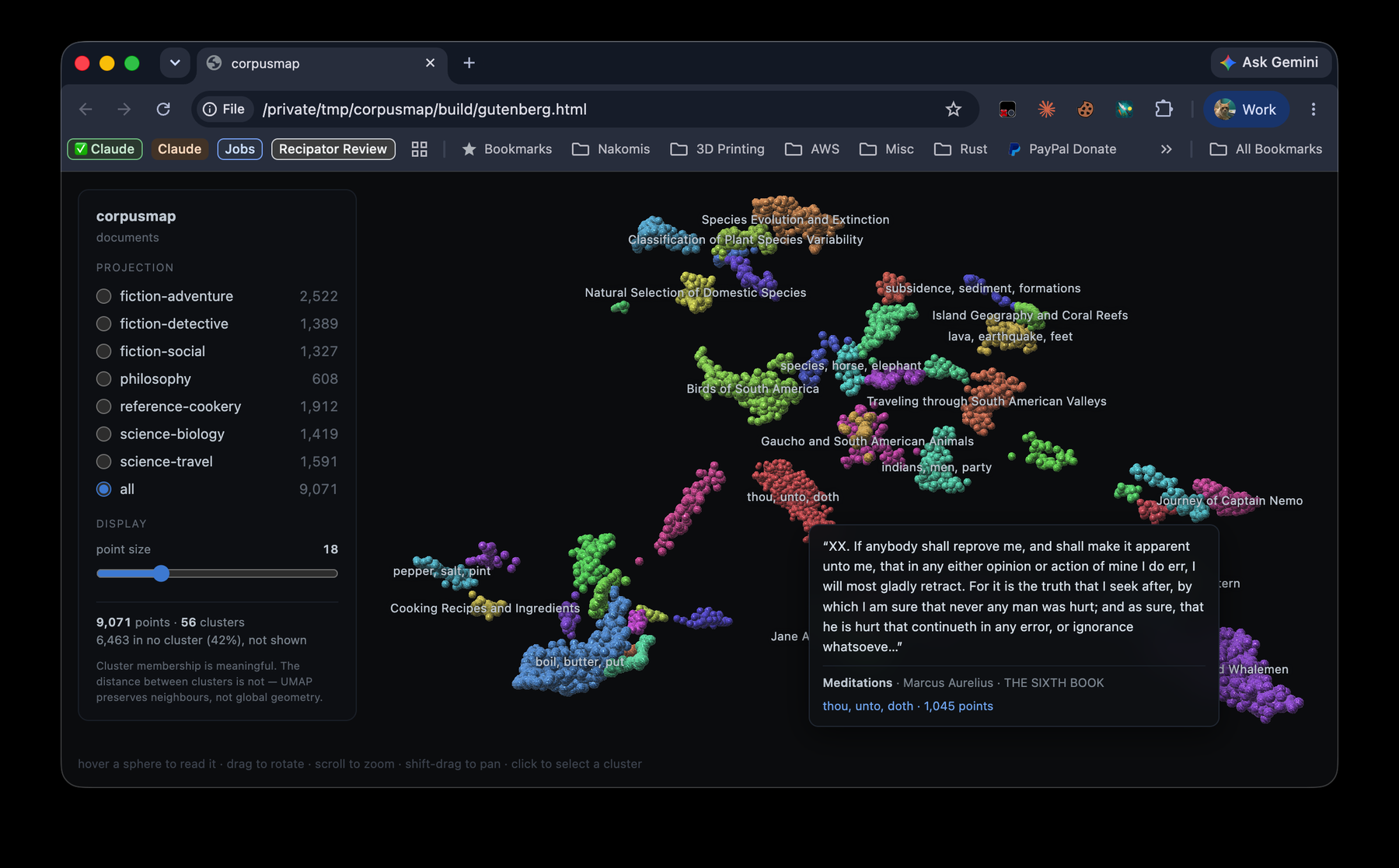Screen dimensions: 1399x868
Task: Open the Rust bookmarks folder
Action: pos(961,149)
